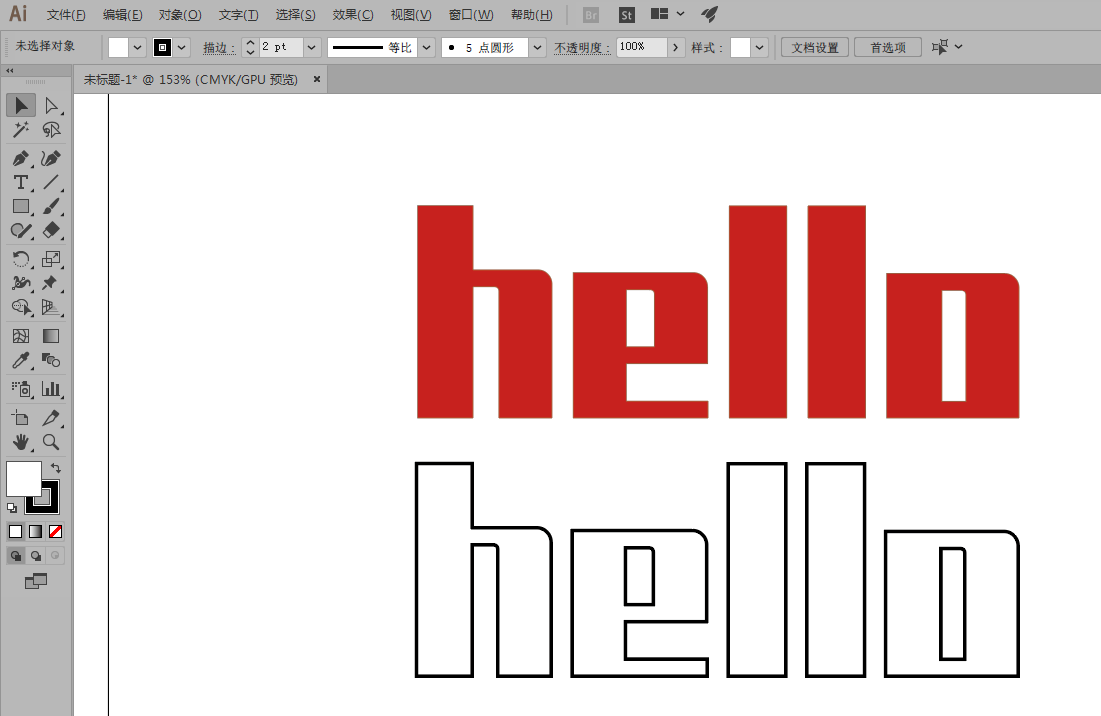Enable Draw Behind mode
Viewport: 1101px width, 716px height.
36,556
